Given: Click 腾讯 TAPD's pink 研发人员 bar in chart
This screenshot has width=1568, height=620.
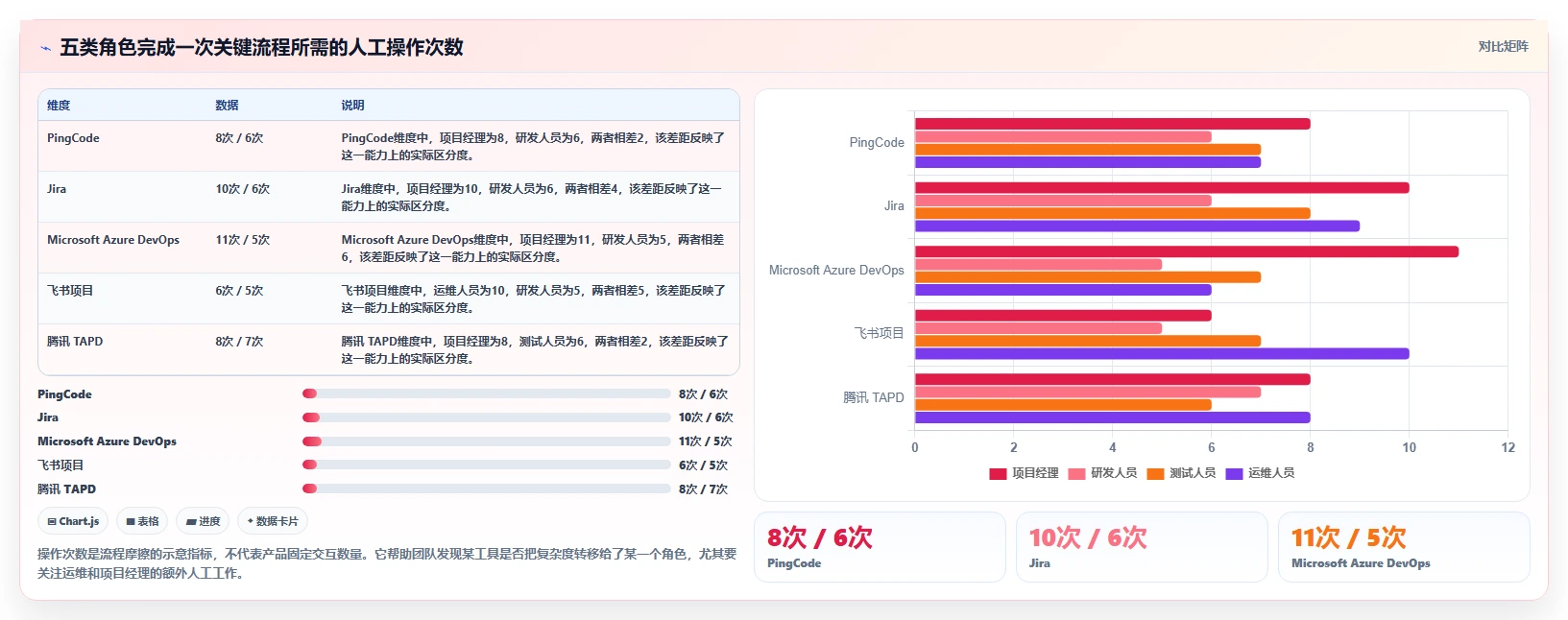Looking at the screenshot, I should [x=1087, y=392].
